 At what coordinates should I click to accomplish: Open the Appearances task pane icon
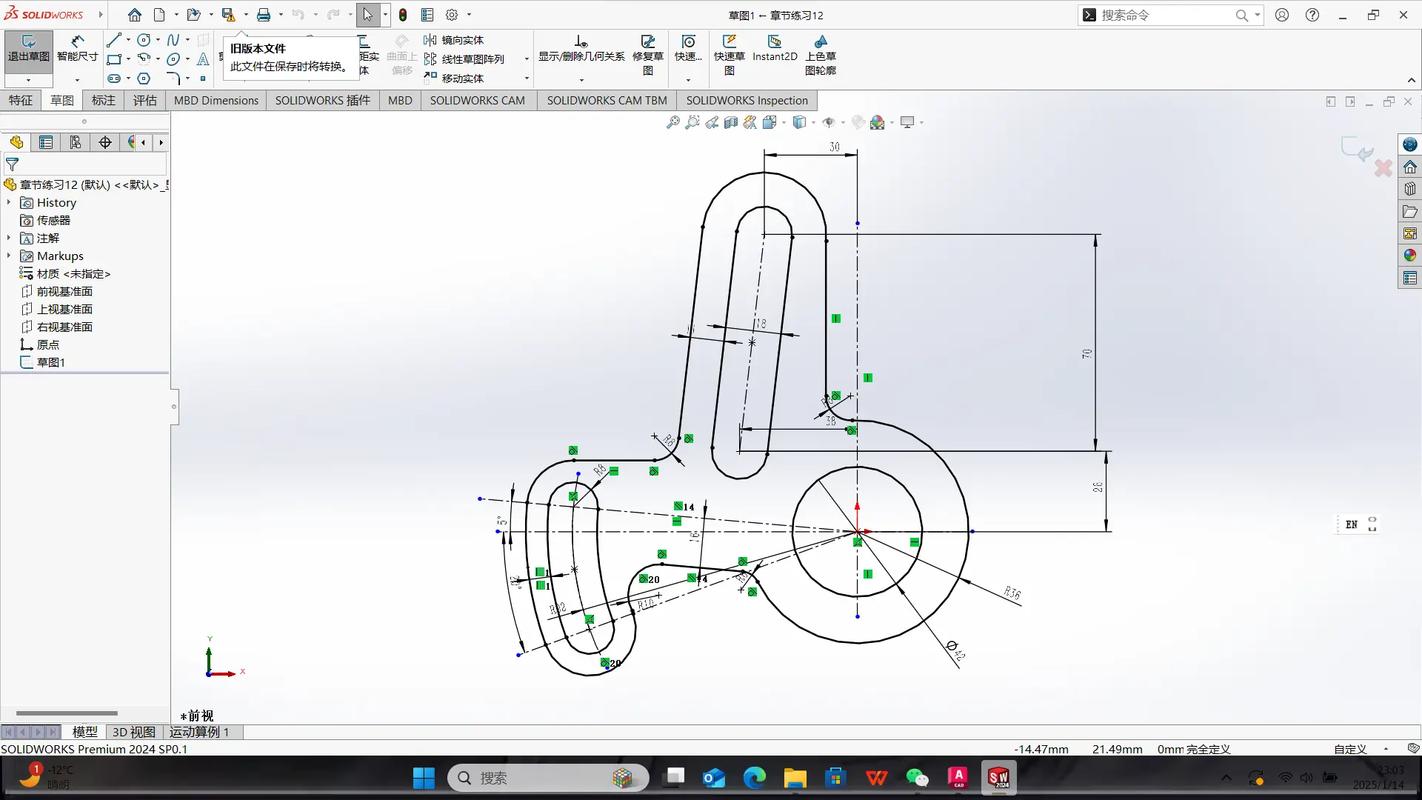click(1409, 255)
